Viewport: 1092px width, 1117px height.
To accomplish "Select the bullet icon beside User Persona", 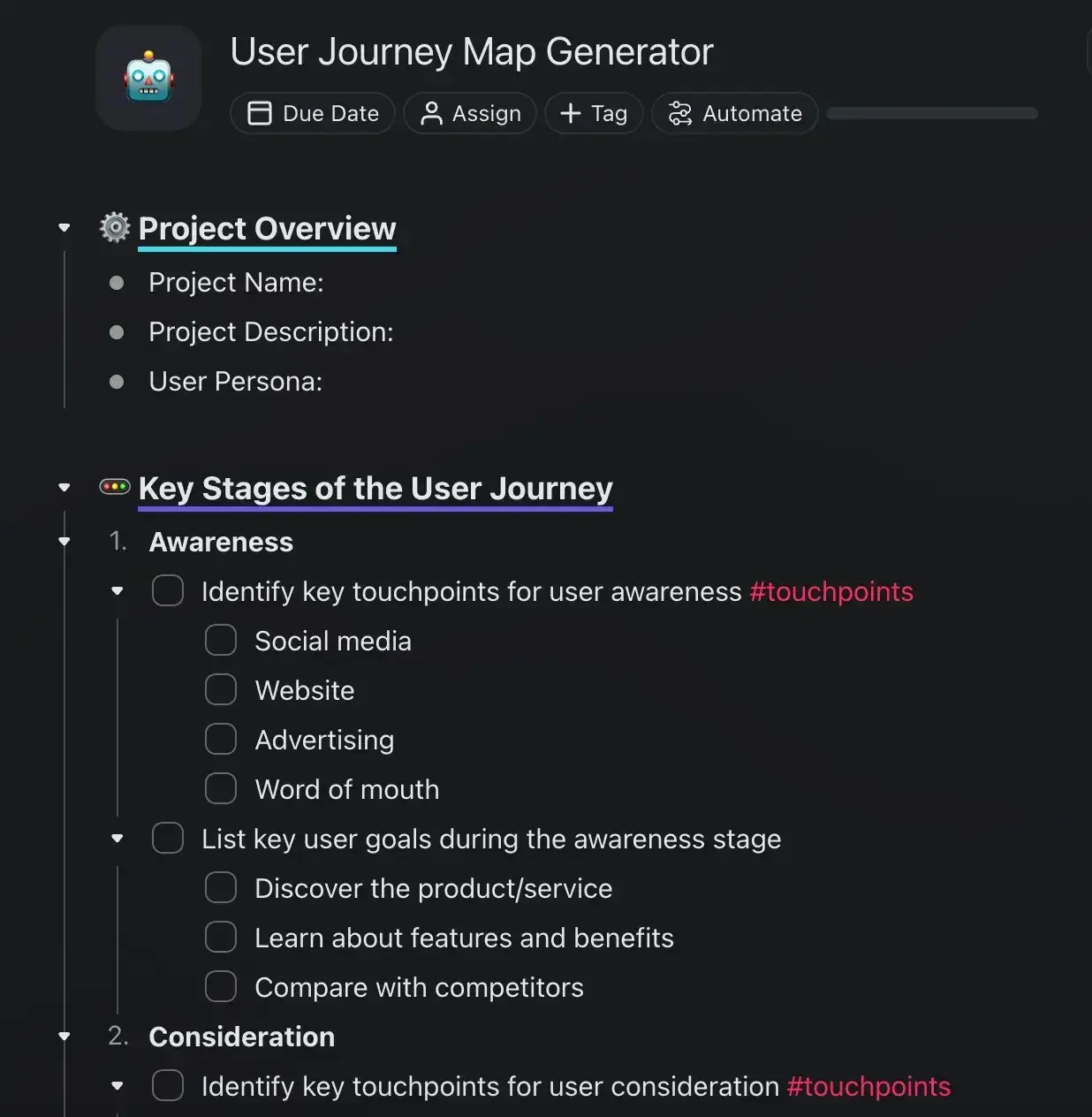I will coord(117,382).
